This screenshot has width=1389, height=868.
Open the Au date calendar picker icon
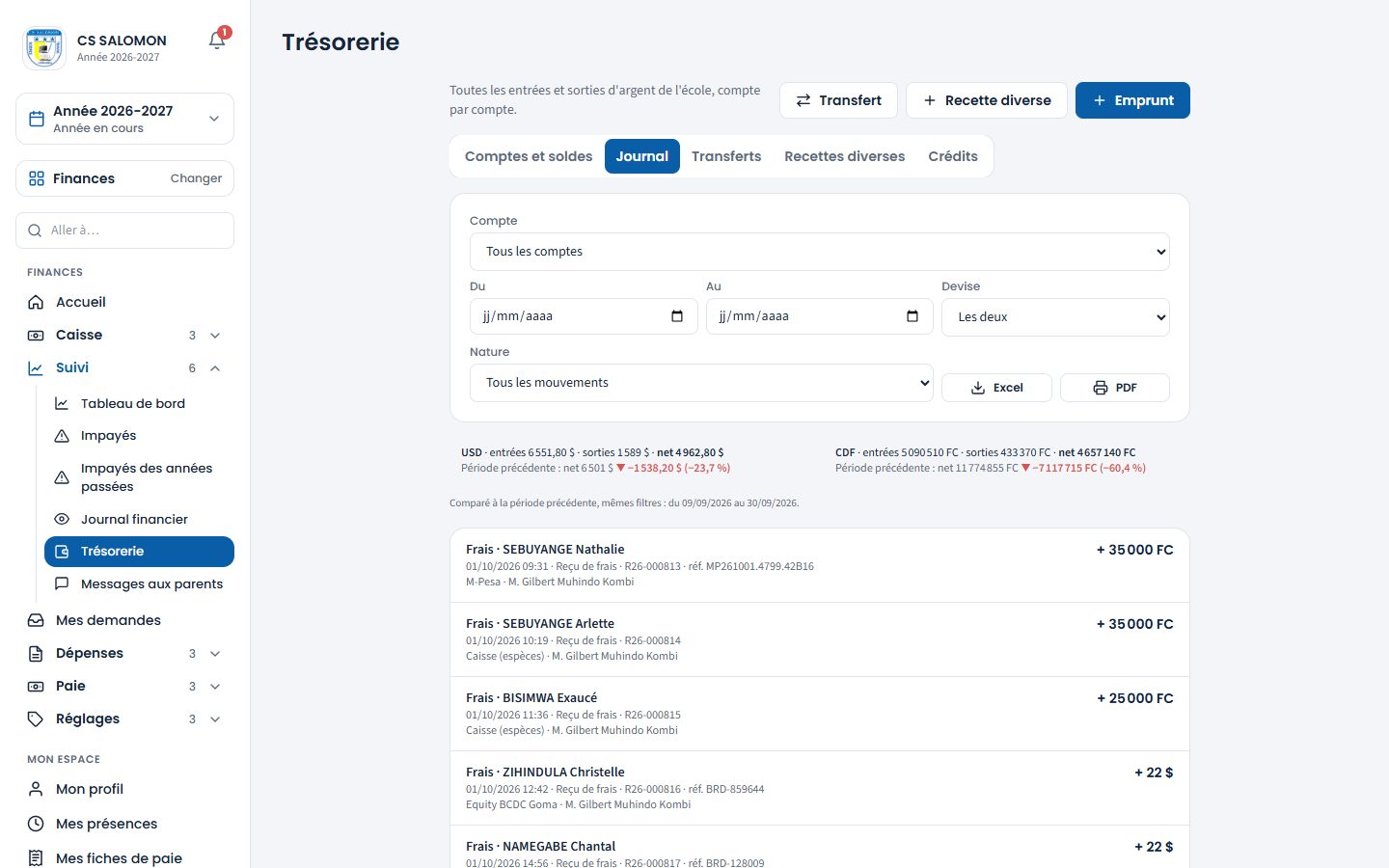[912, 316]
